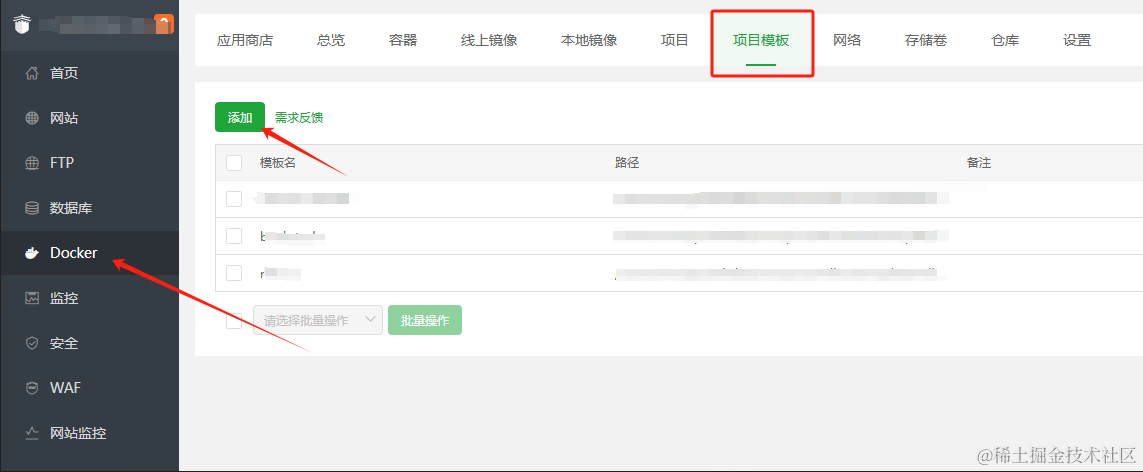
Task: Click the shield icon beside 安全
Action: pos(31,343)
